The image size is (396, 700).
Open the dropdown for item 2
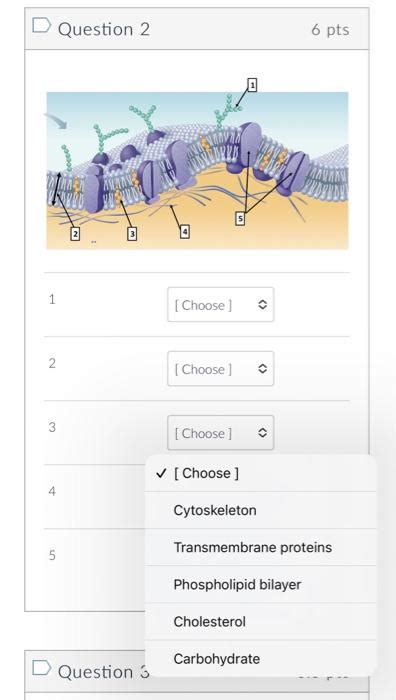(221, 368)
